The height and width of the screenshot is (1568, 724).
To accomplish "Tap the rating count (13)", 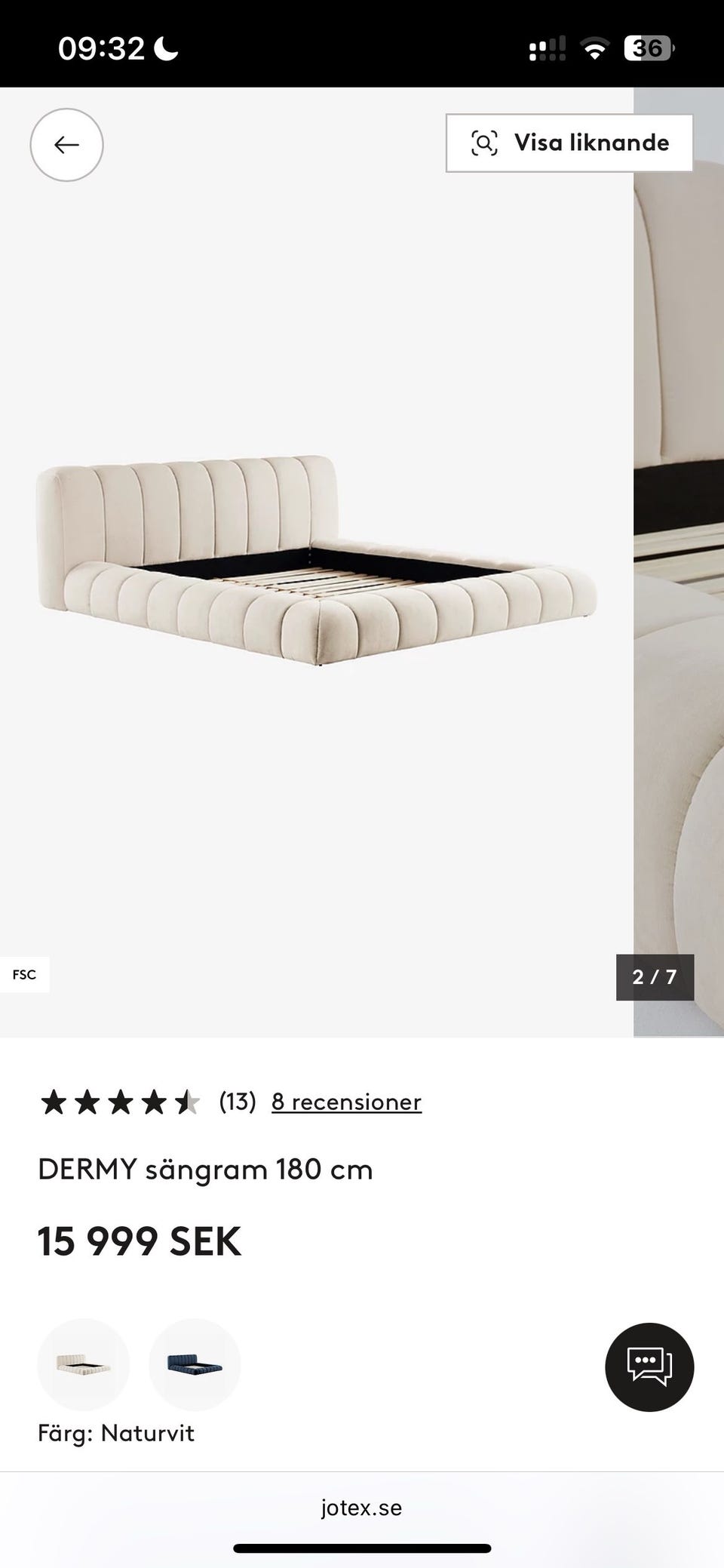I will coord(238,1102).
